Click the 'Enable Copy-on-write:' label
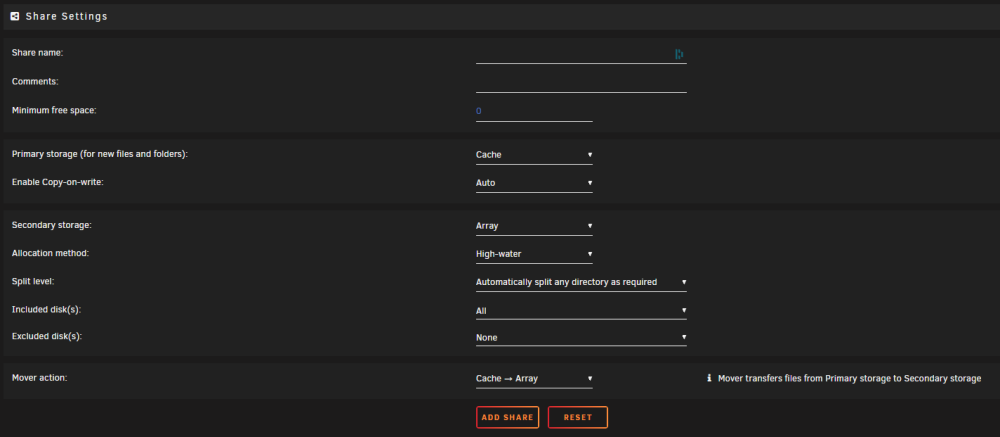Screen dimensions: 1000x437 point(58,182)
